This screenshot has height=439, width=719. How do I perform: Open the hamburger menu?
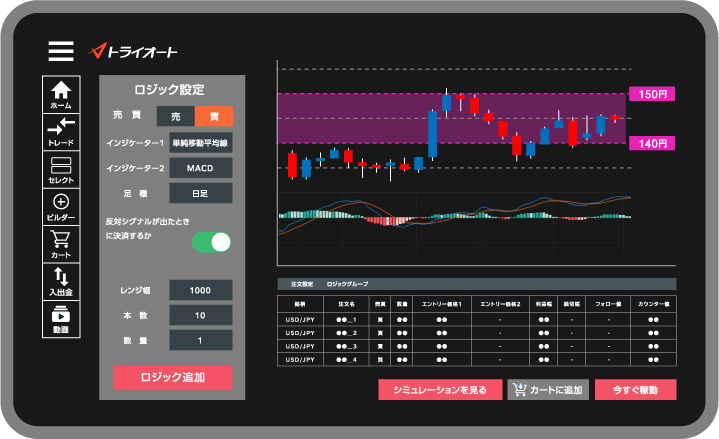tap(61, 50)
